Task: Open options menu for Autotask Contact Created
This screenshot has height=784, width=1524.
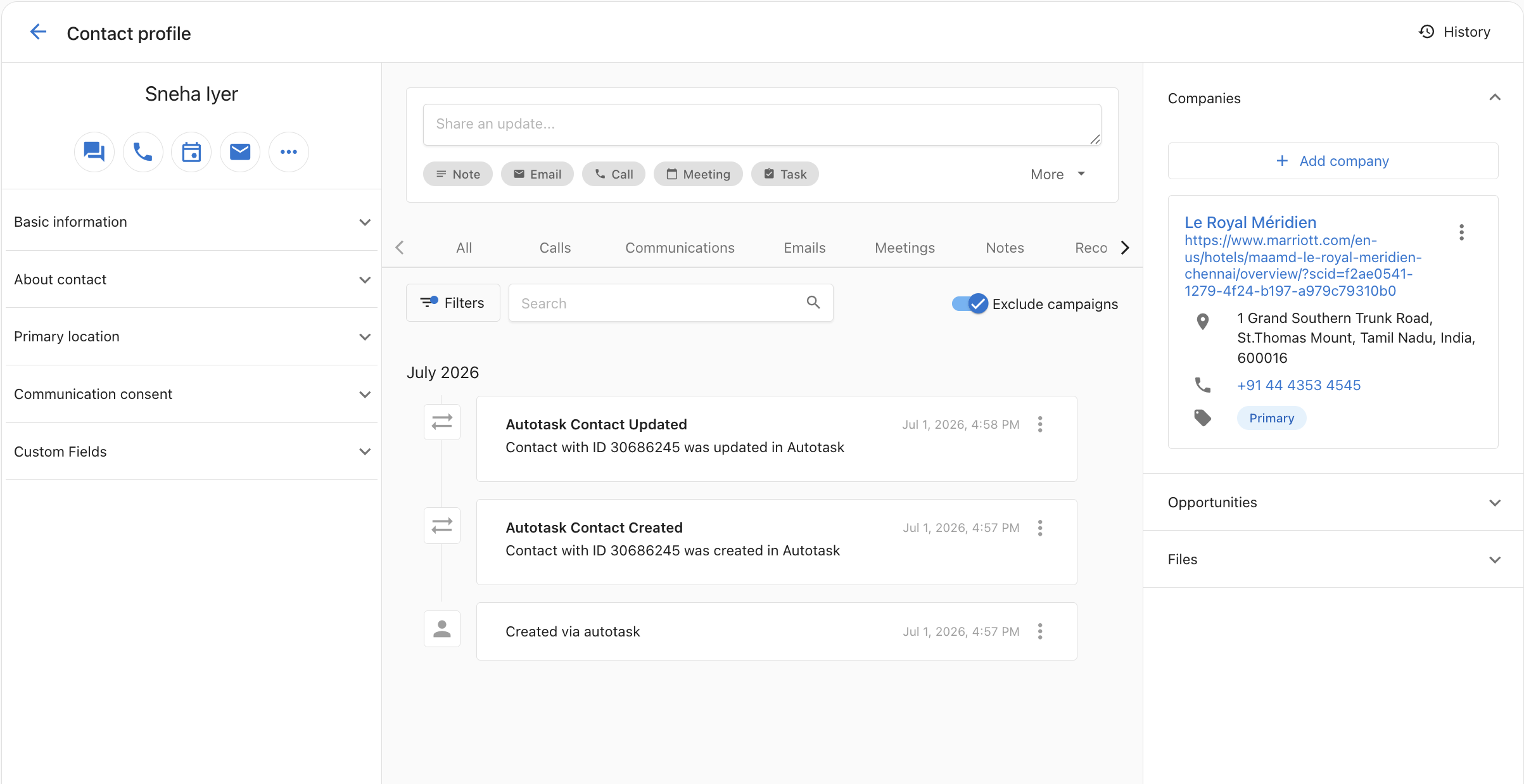Action: (x=1040, y=528)
